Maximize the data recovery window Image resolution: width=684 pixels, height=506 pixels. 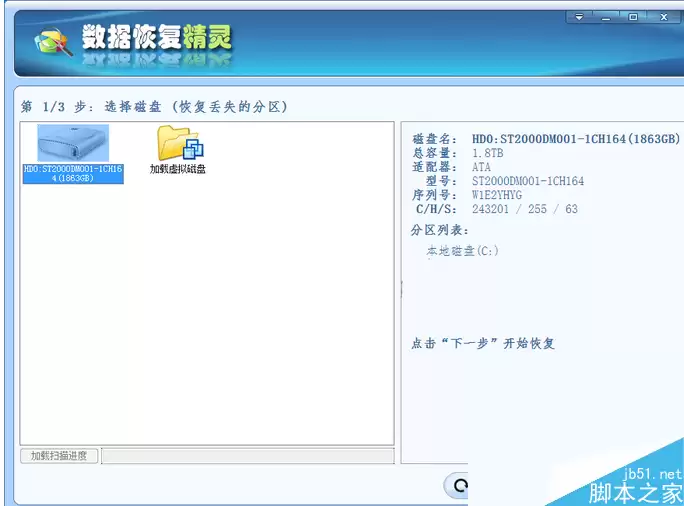pyautogui.click(x=633, y=17)
